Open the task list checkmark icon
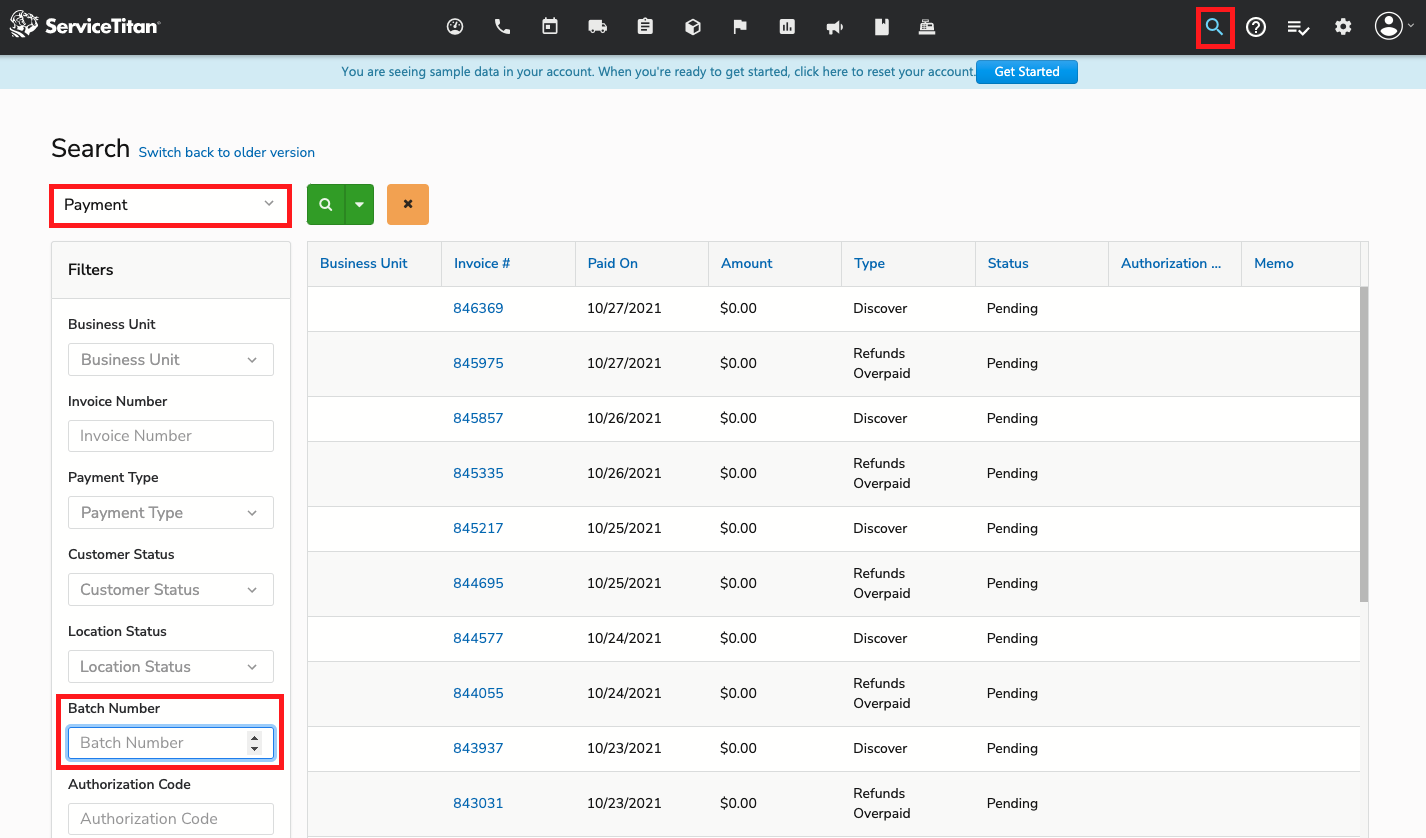This screenshot has width=1426, height=838. click(x=1299, y=27)
